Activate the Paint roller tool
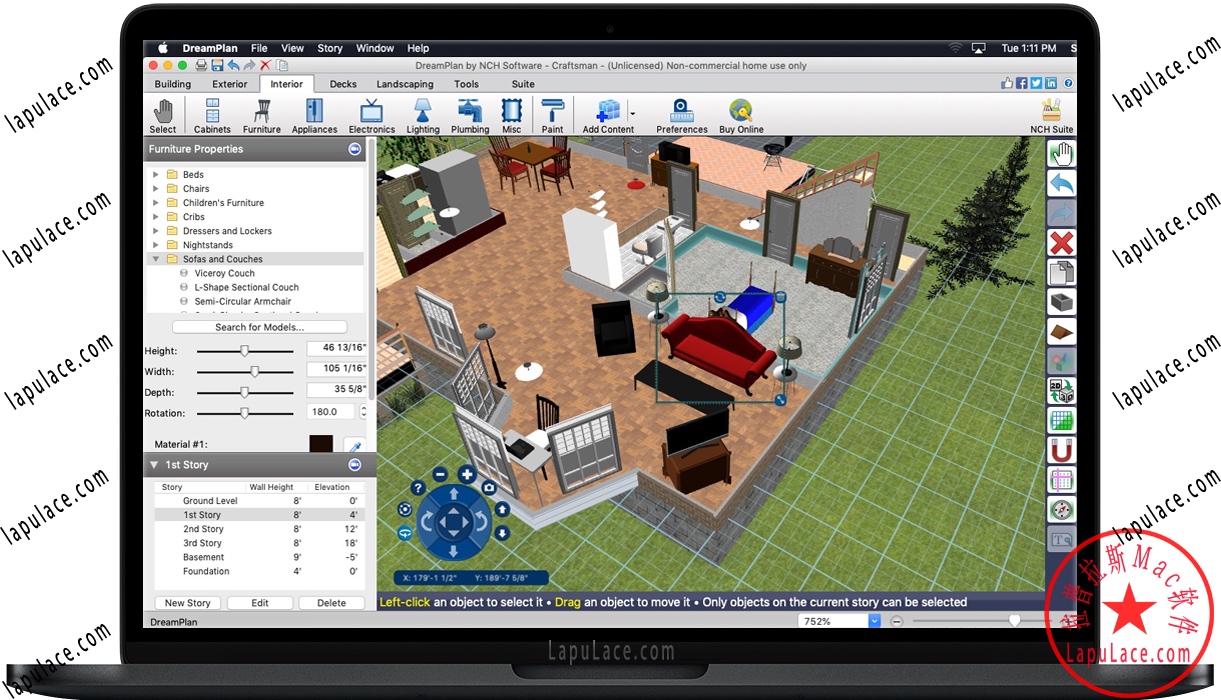The height and width of the screenshot is (700, 1221). click(552, 116)
